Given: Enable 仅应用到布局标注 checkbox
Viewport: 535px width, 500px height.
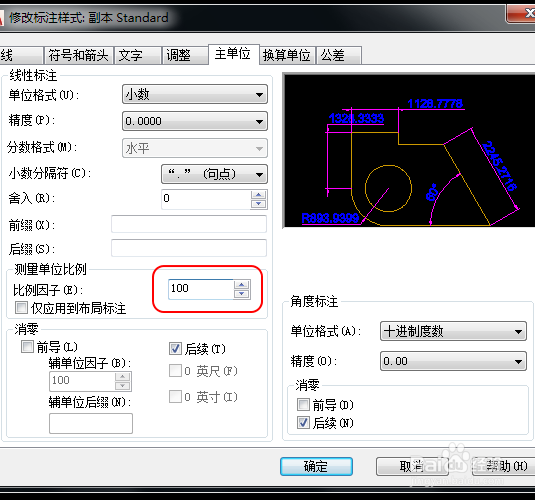Looking at the screenshot, I should pos(21,308).
